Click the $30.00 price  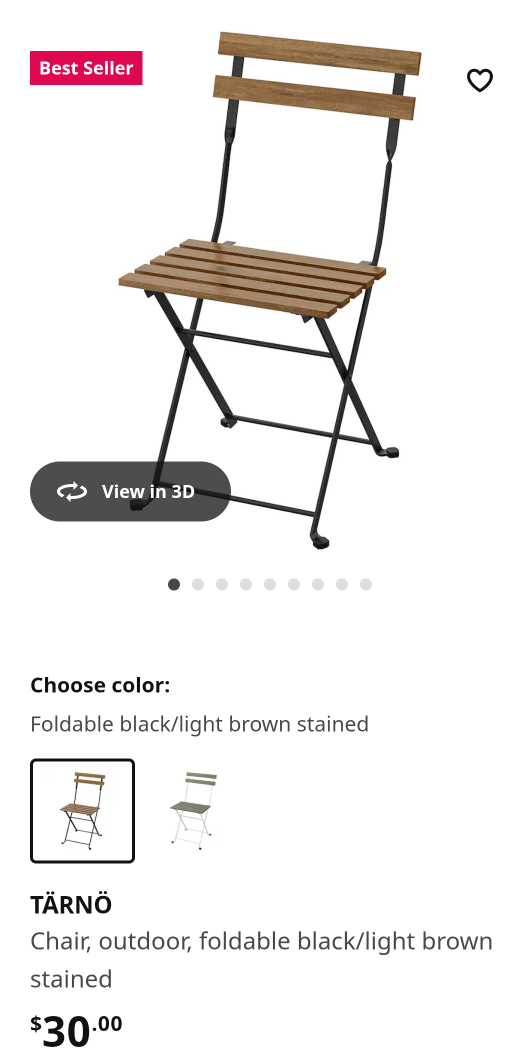click(x=76, y=1030)
